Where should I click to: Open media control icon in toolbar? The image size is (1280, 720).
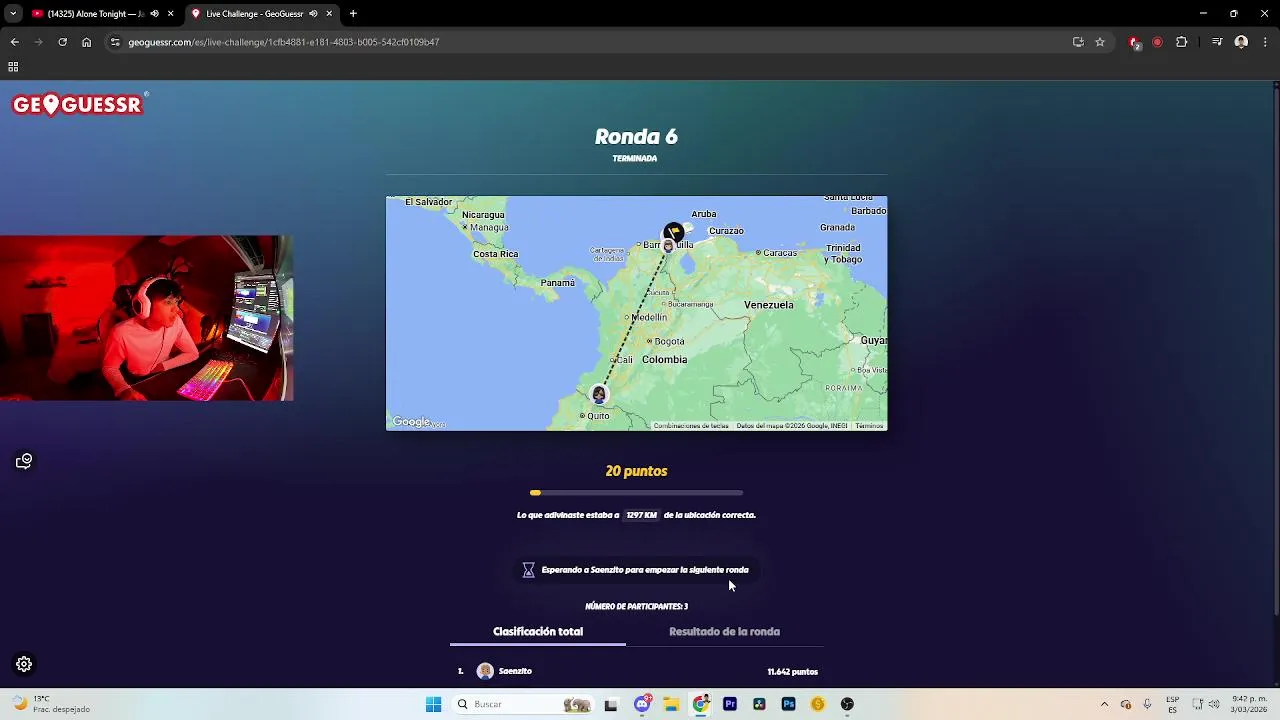[x=1217, y=42]
